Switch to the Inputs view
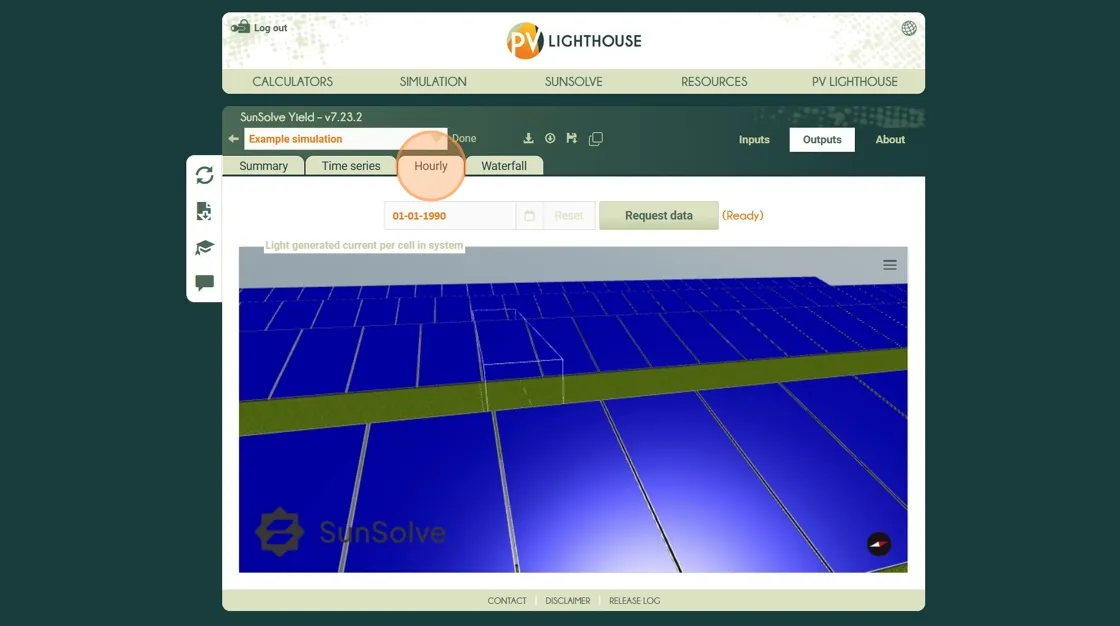Viewport: 1120px width, 626px height. pyautogui.click(x=754, y=140)
